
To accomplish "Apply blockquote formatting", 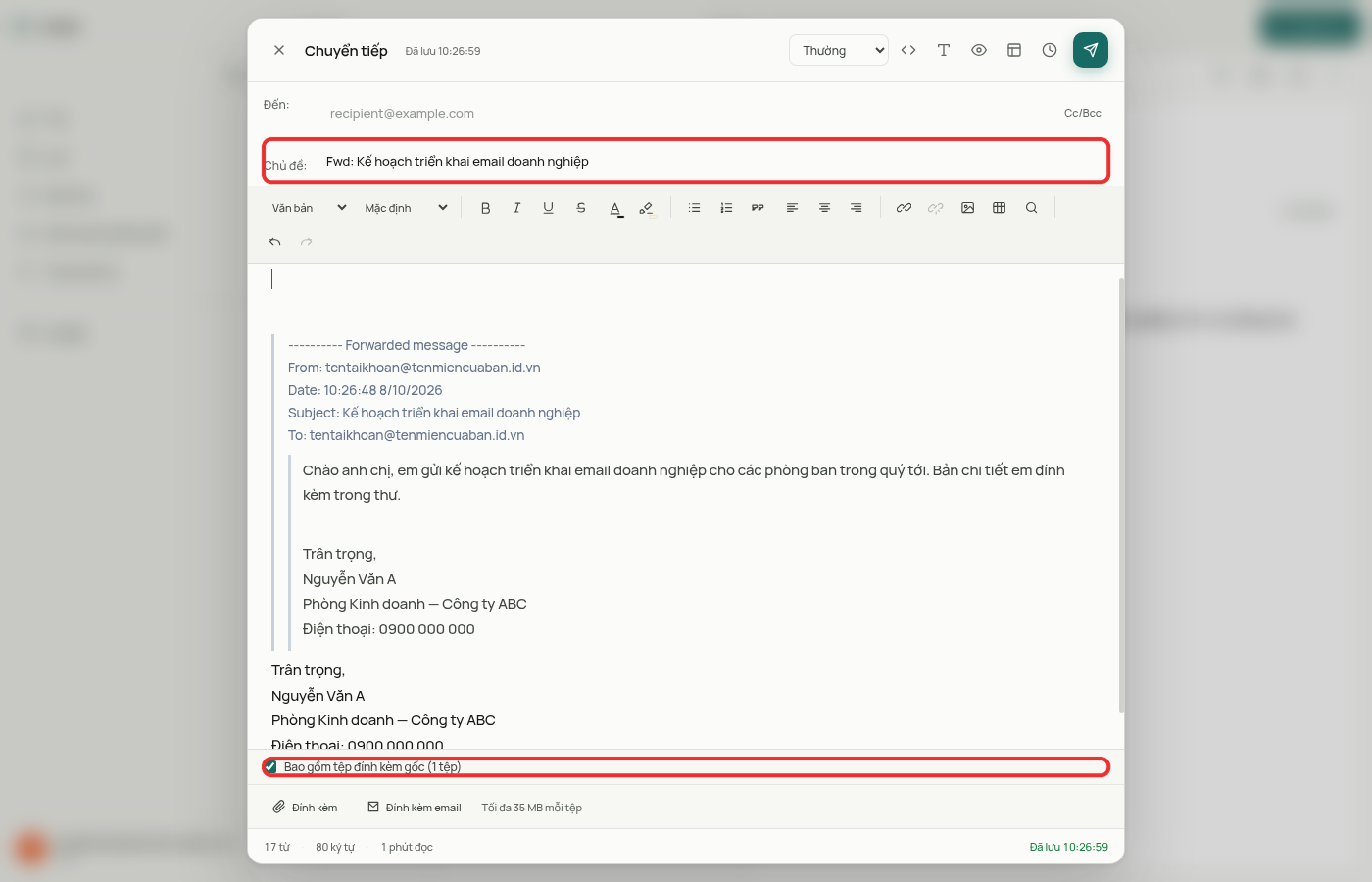I will 758,208.
